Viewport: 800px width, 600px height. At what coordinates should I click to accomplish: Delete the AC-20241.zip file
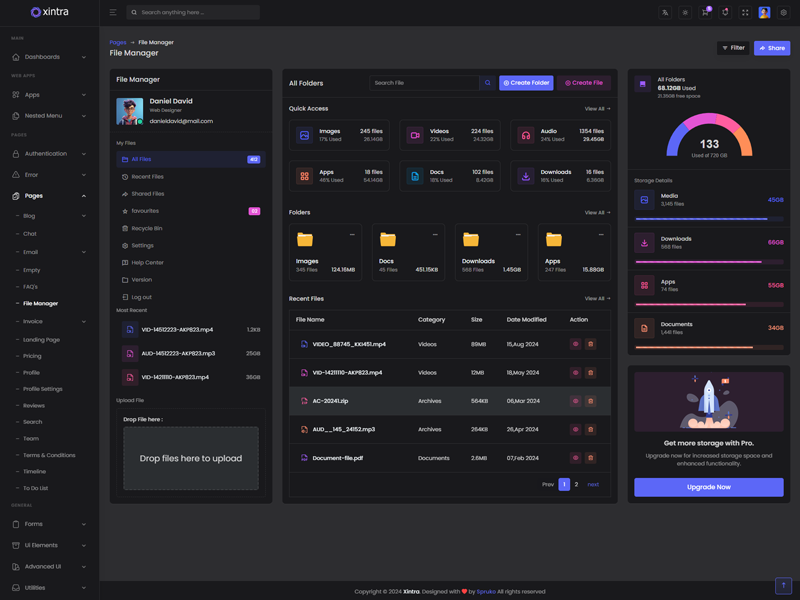coord(590,401)
